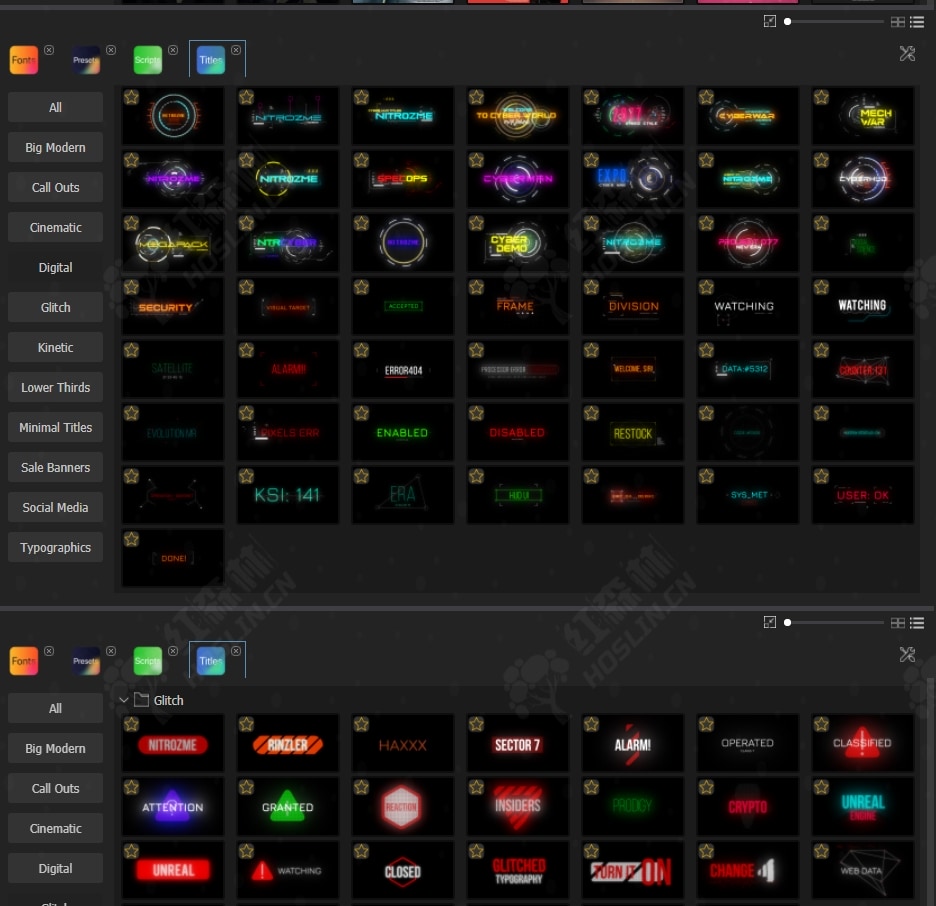Filter by Big Modern in lower panel
This screenshot has width=936, height=906.
(56, 748)
